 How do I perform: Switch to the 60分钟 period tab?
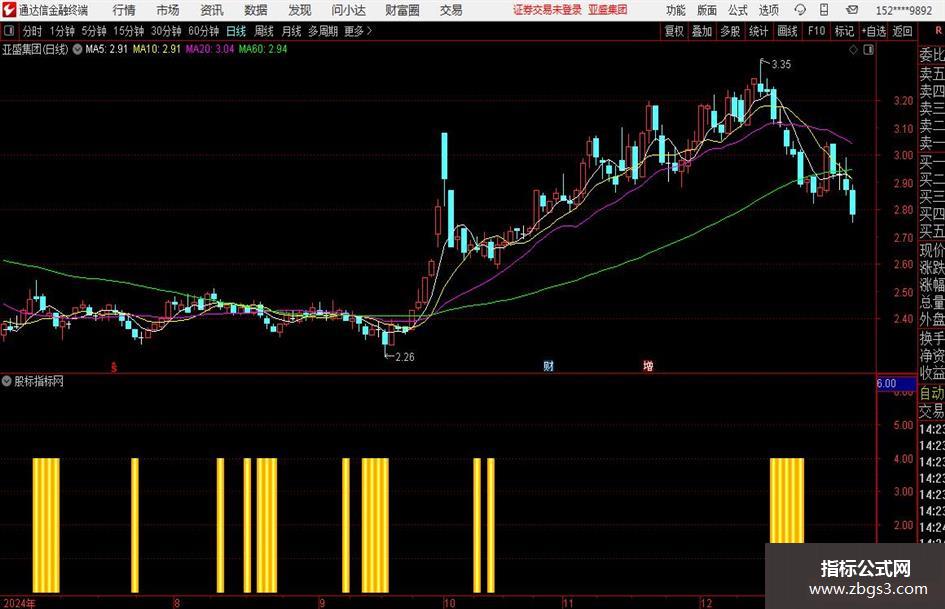pos(204,31)
